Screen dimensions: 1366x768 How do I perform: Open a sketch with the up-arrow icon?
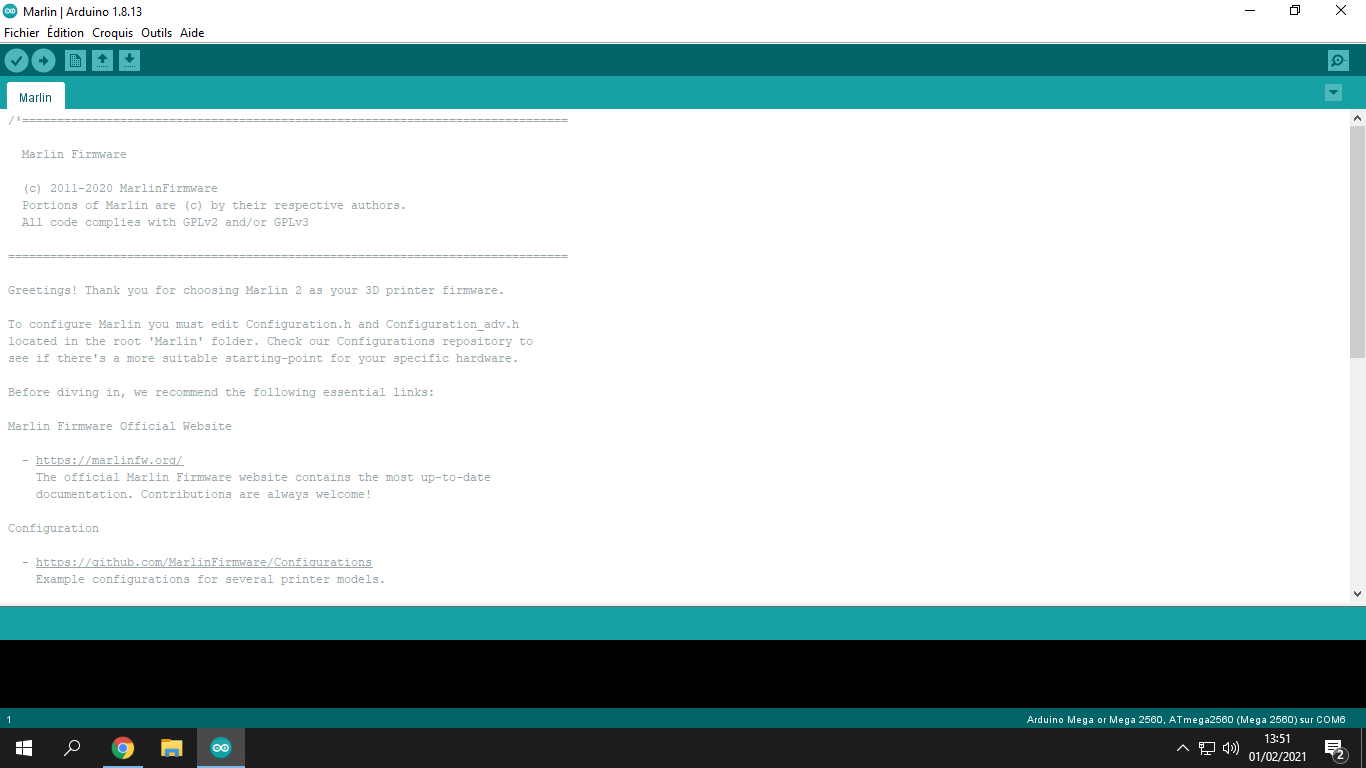pyautogui.click(x=102, y=61)
